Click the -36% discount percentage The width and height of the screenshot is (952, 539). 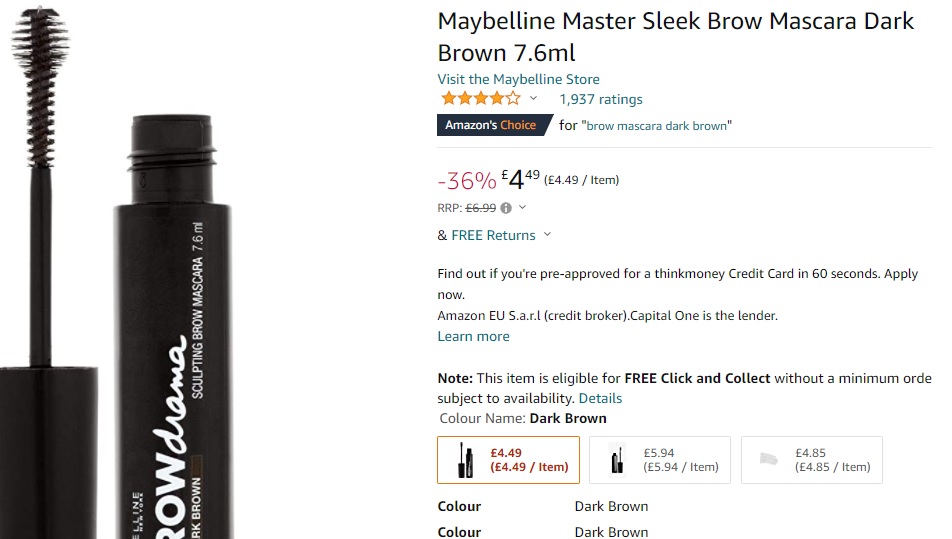(467, 181)
